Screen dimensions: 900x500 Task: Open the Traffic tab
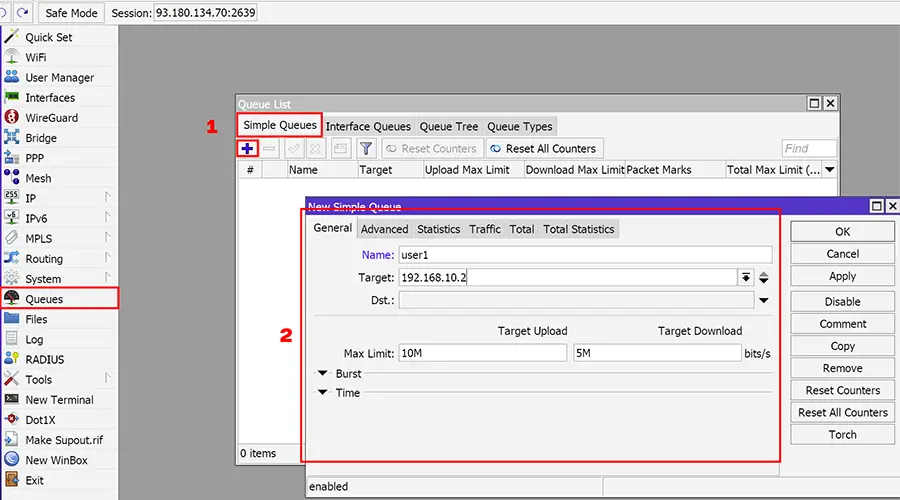click(x=485, y=229)
